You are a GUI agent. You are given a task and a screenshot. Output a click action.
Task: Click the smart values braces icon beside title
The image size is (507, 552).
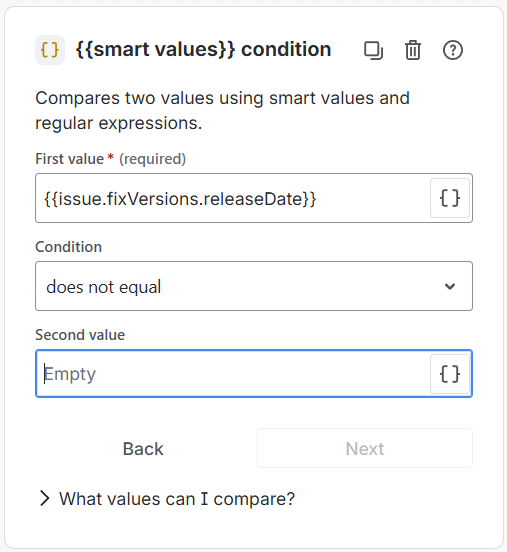click(x=50, y=50)
